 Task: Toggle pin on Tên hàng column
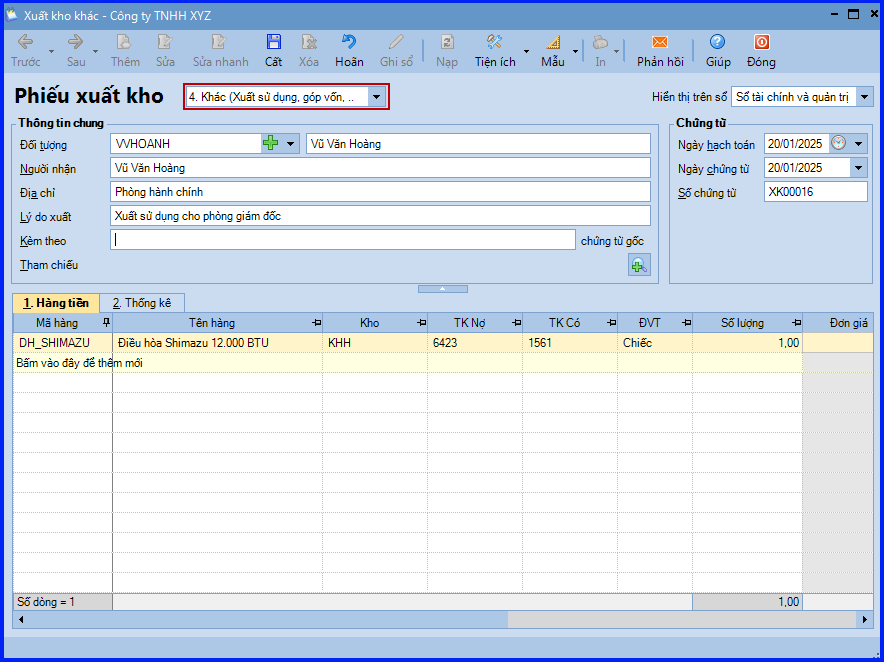[x=316, y=323]
